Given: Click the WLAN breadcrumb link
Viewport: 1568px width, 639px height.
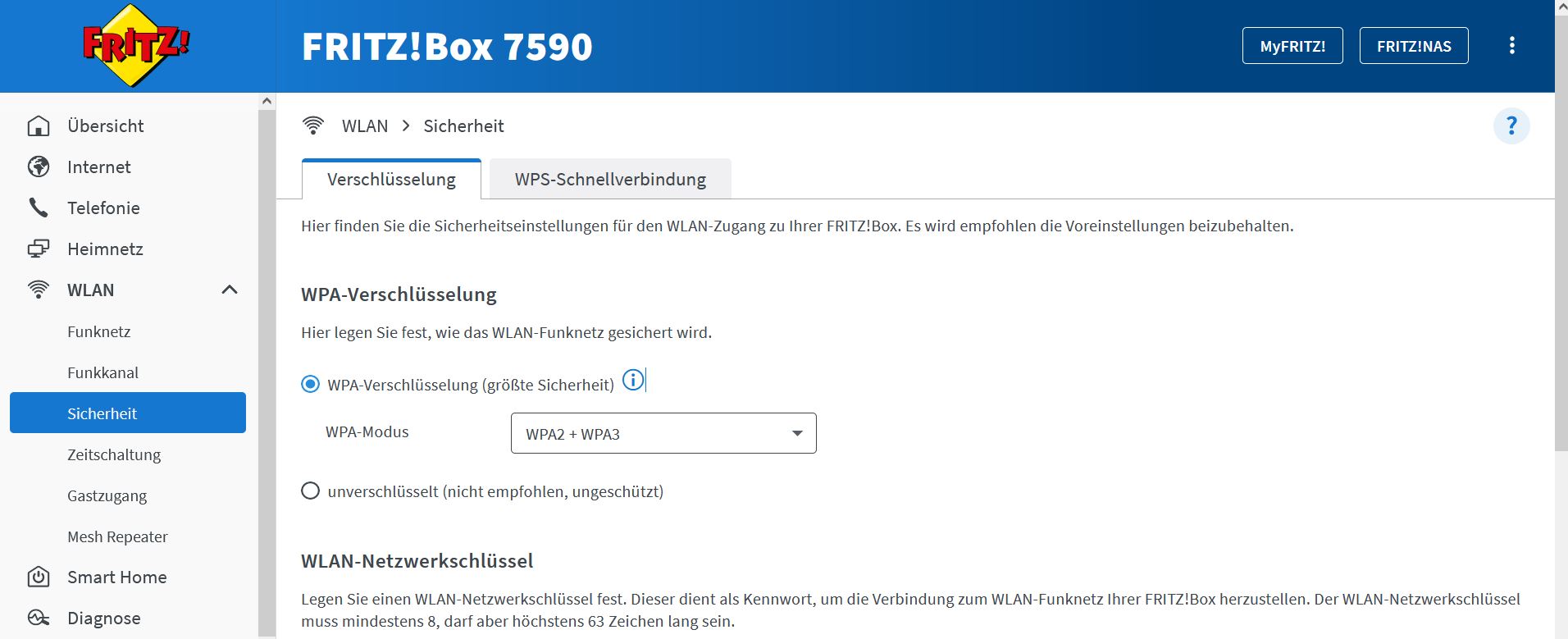Looking at the screenshot, I should pyautogui.click(x=365, y=126).
